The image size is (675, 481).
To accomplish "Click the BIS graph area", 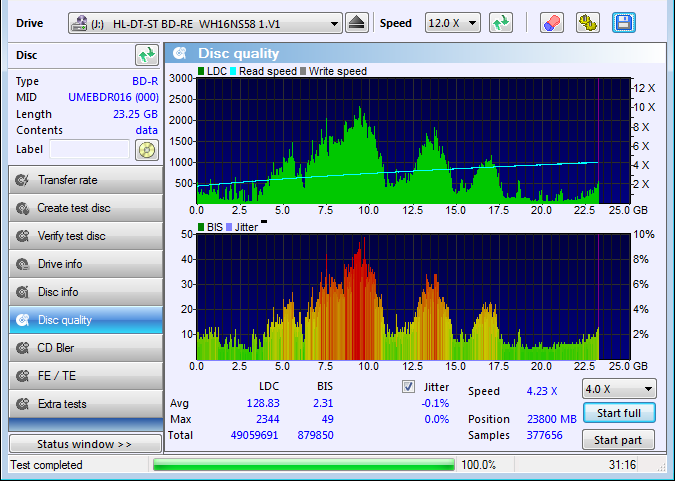I will pyautogui.click(x=413, y=297).
